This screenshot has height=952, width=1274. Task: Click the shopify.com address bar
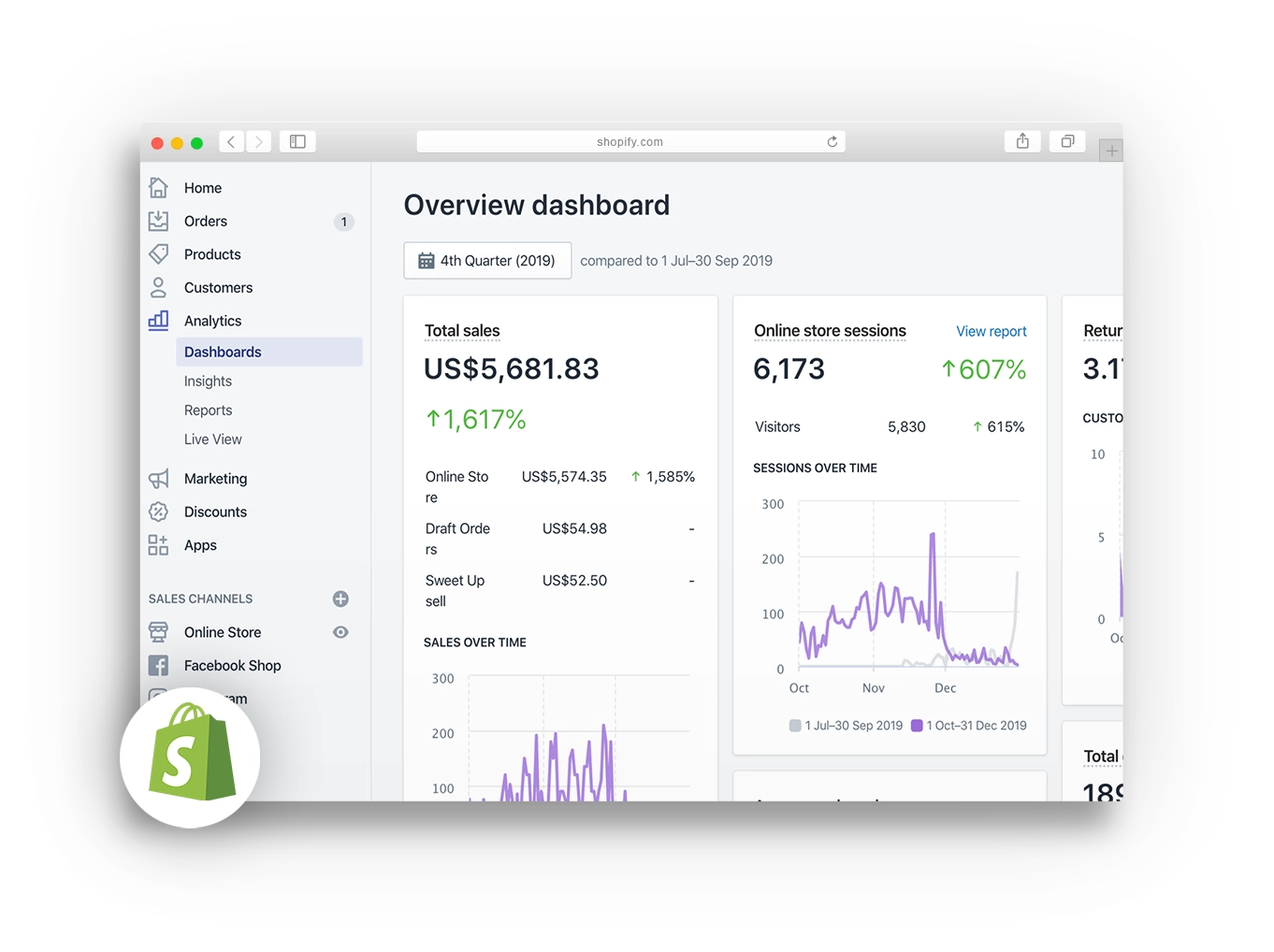[630, 142]
